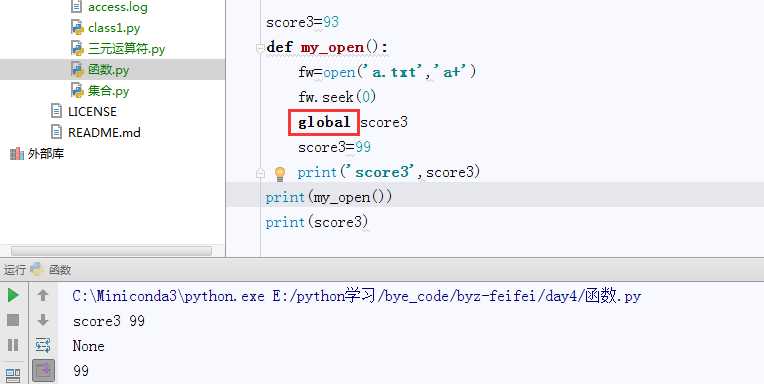This screenshot has width=764, height=384.
Task: Click the python.exe command path line in console
Action: click(x=357, y=296)
